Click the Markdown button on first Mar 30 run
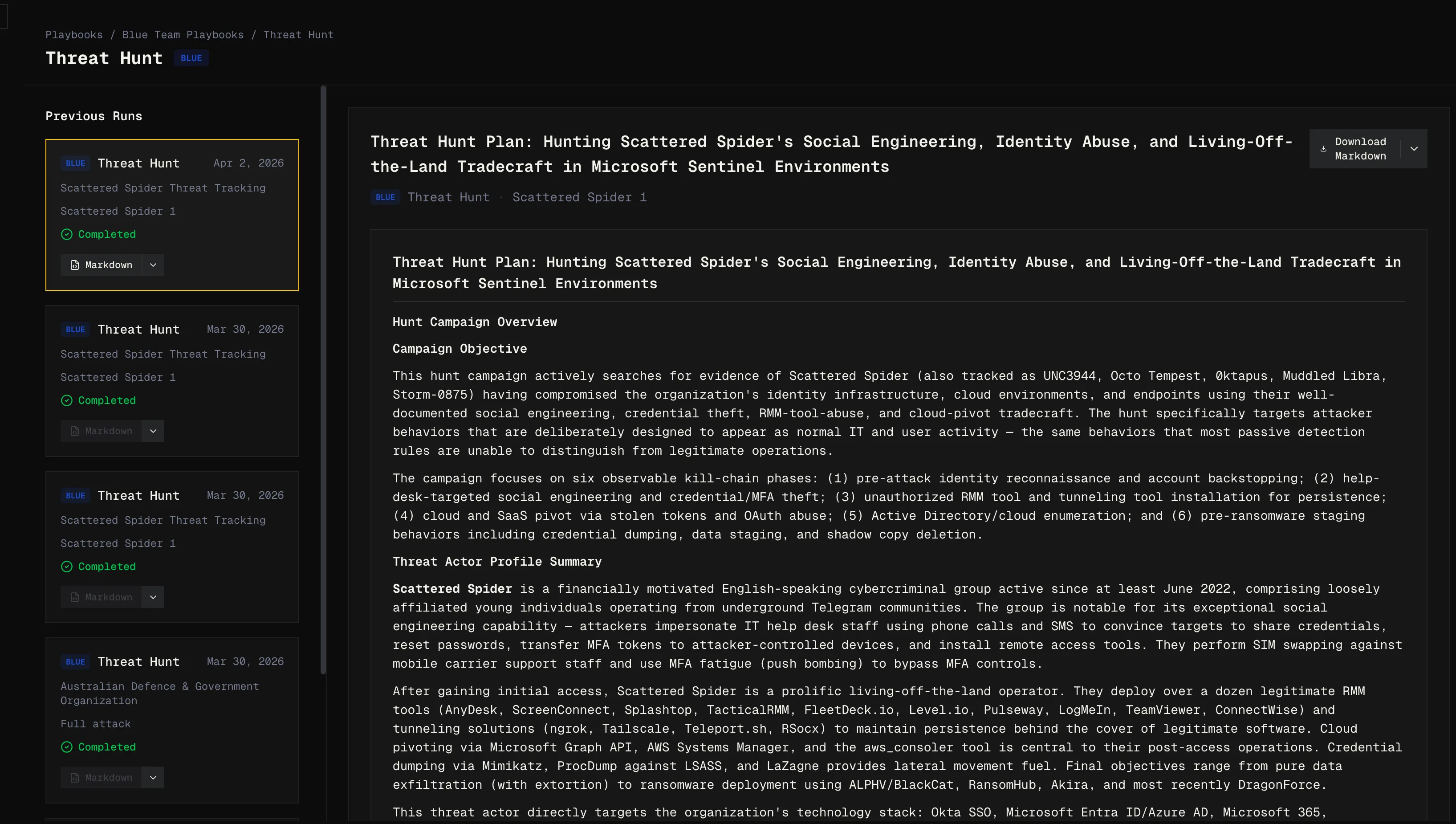Screen dimensions: 1456x824 [101, 431]
